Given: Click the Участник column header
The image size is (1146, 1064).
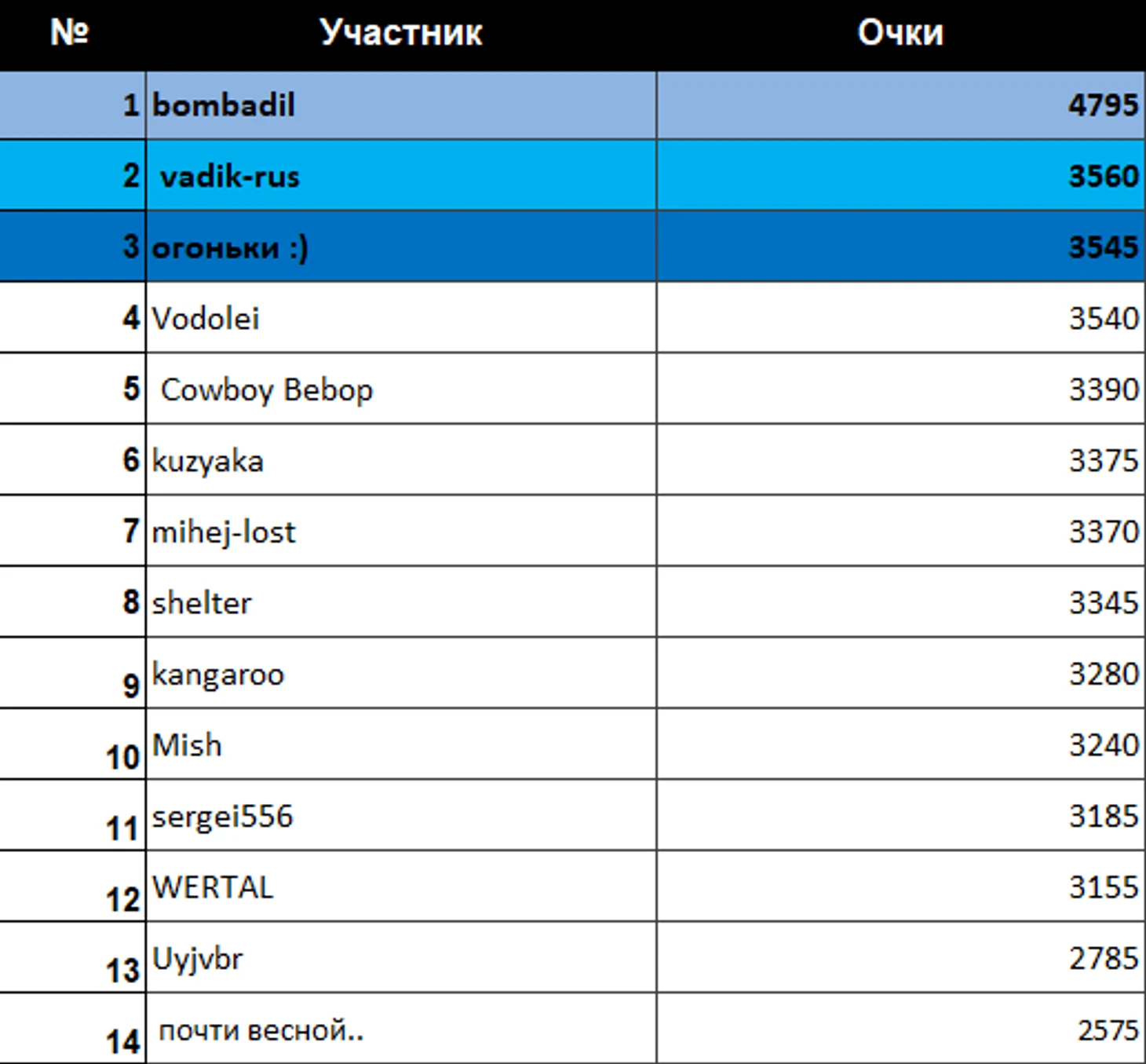Looking at the screenshot, I should 400,33.
